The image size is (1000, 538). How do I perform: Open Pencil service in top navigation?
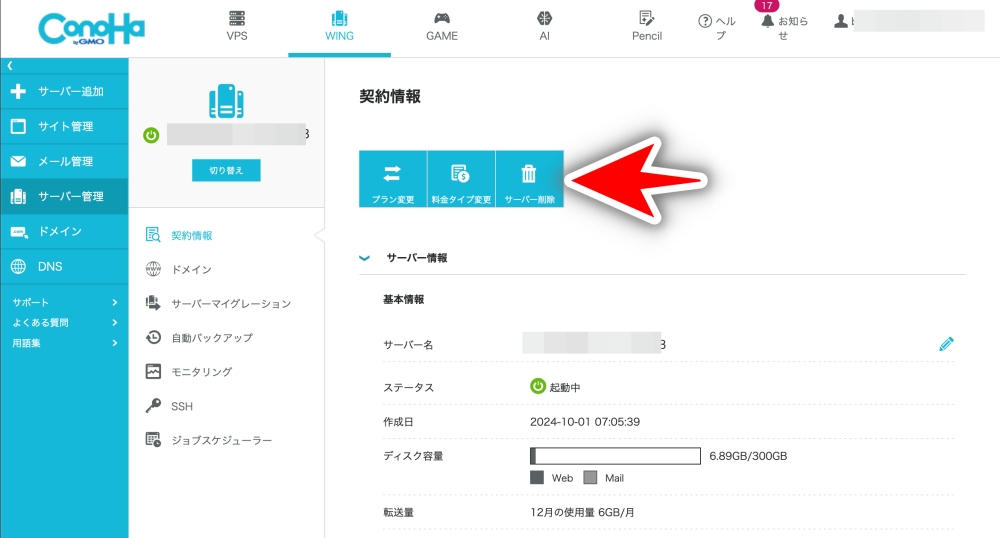pyautogui.click(x=647, y=26)
